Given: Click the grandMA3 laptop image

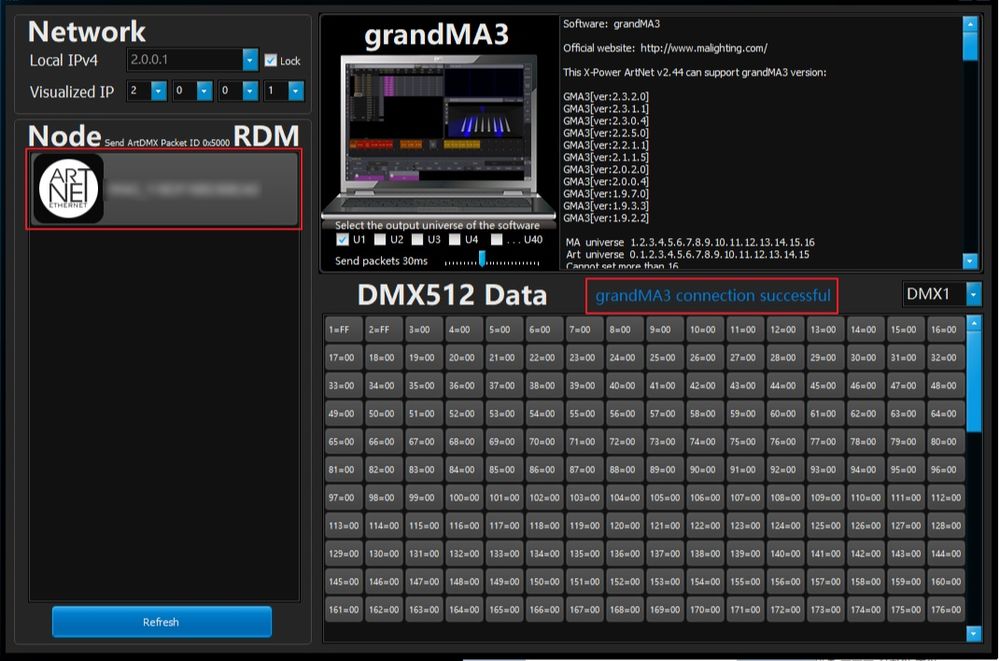Looking at the screenshot, I should point(439,137).
